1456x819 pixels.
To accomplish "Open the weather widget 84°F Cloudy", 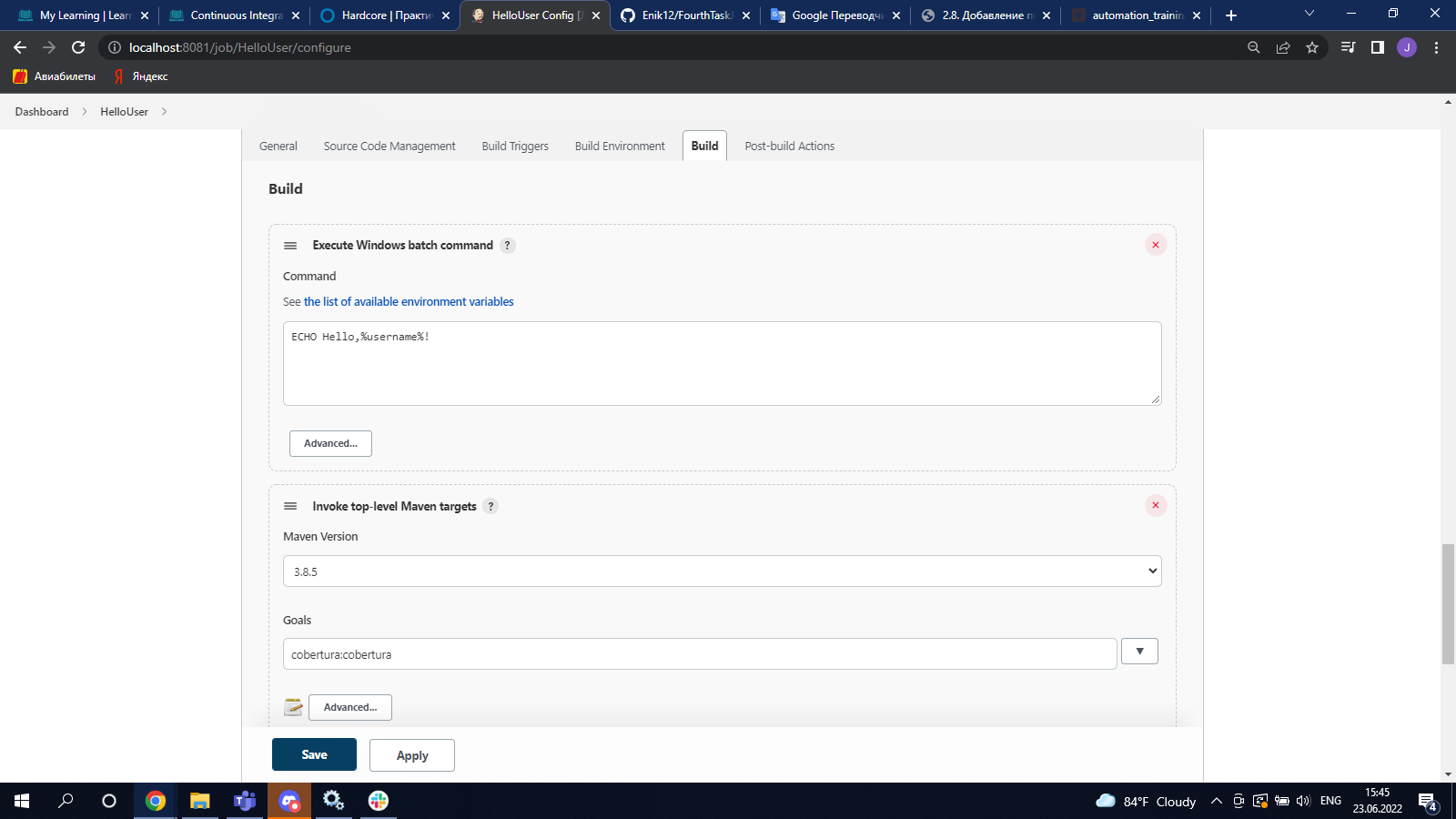I will tap(1146, 801).
